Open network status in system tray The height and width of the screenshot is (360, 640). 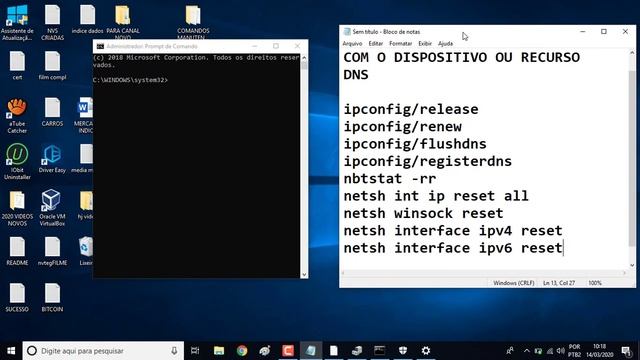coord(549,351)
